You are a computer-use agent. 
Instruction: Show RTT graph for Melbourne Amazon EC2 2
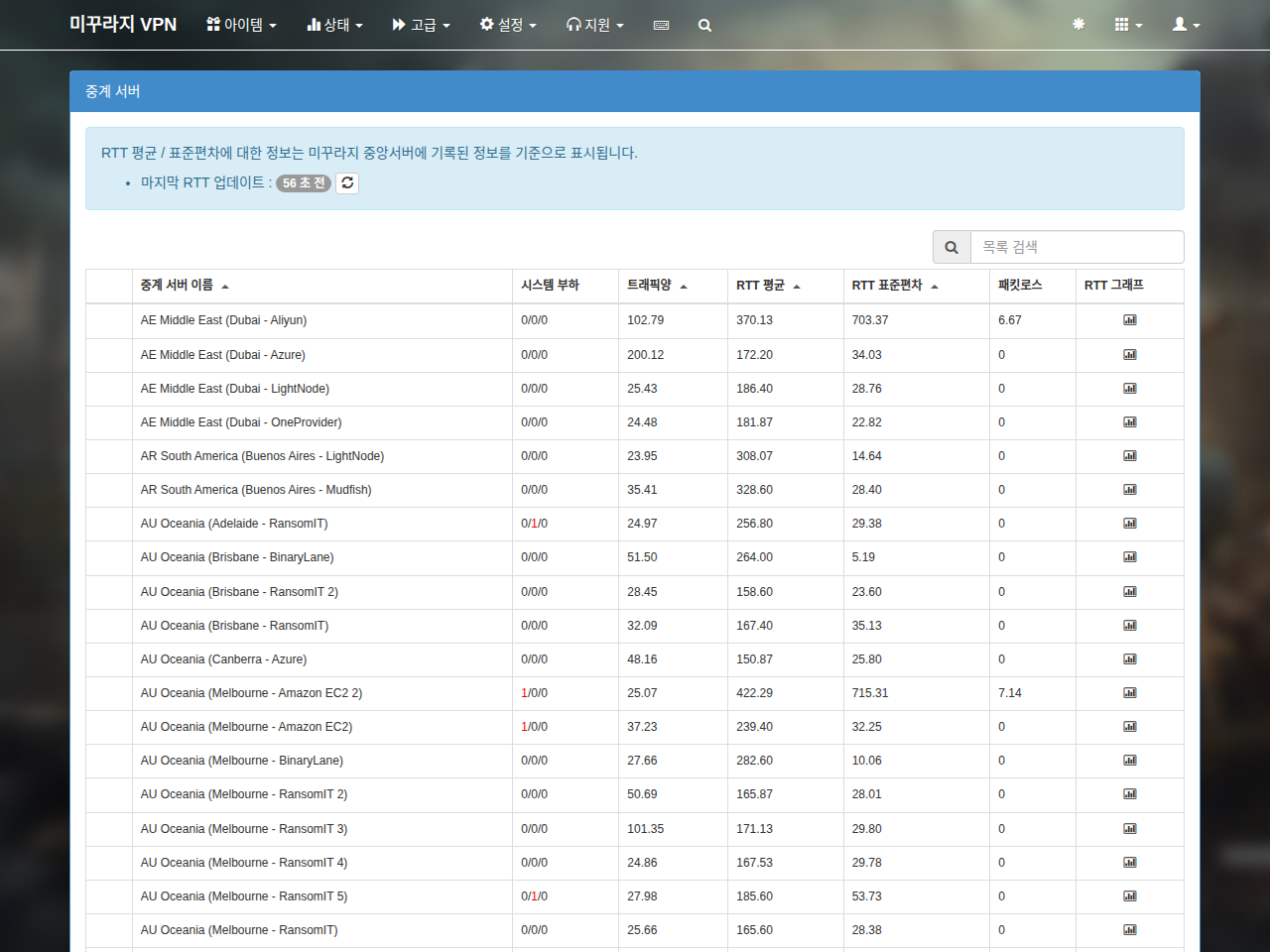(x=1129, y=693)
